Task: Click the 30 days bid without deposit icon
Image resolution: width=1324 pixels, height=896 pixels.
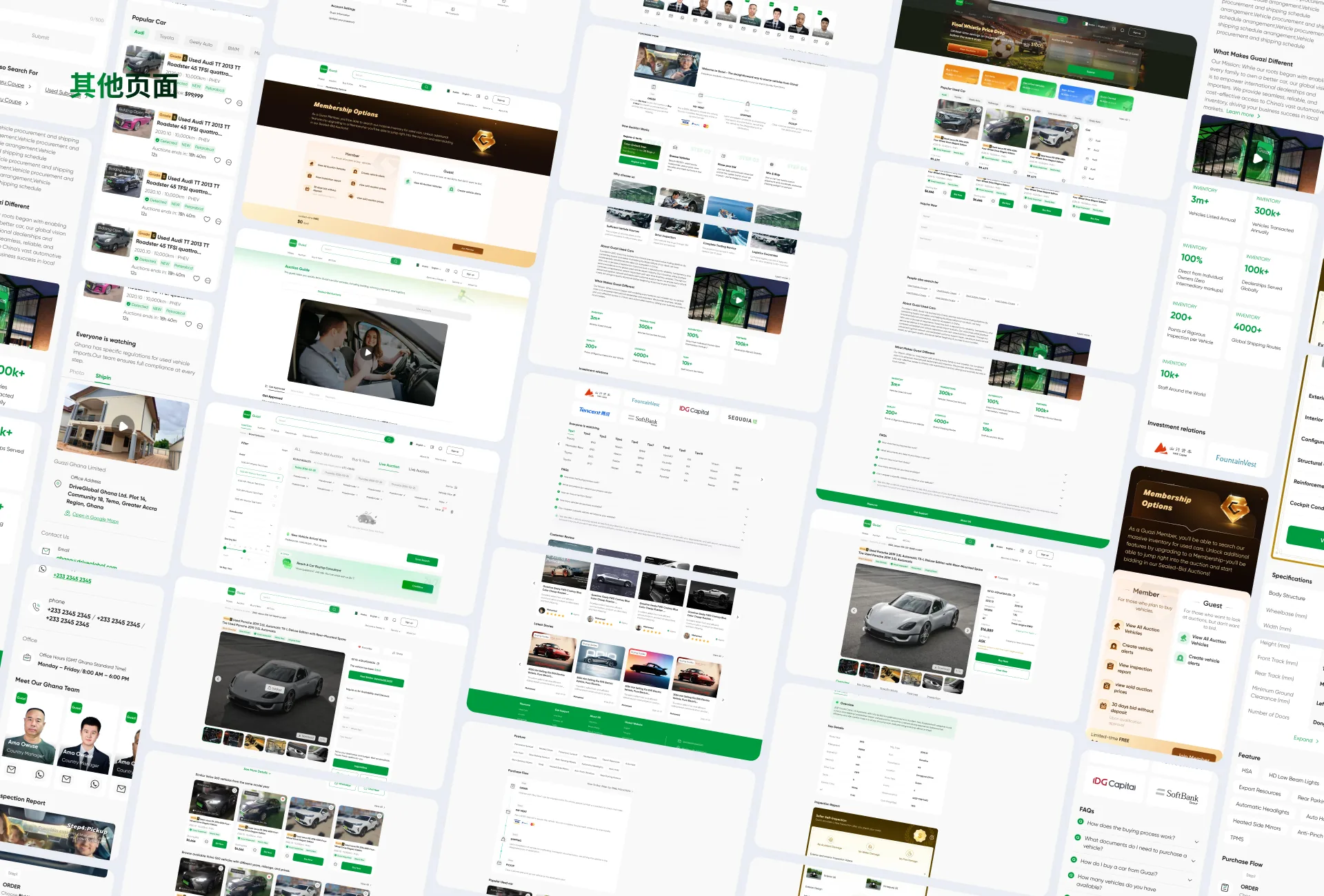Action: (x=1103, y=705)
